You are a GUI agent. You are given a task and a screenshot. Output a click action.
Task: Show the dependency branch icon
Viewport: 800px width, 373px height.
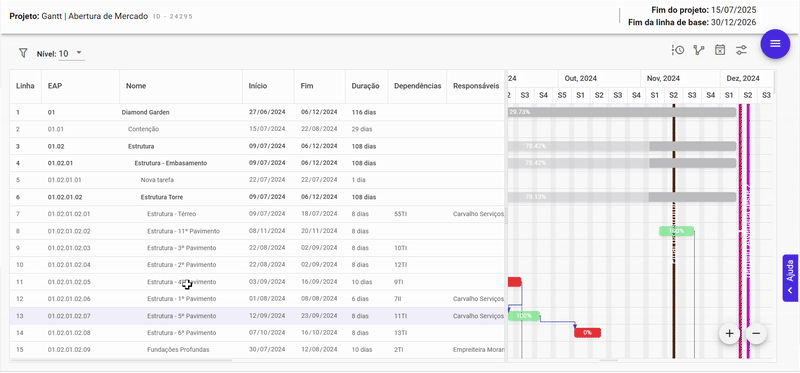(x=698, y=50)
